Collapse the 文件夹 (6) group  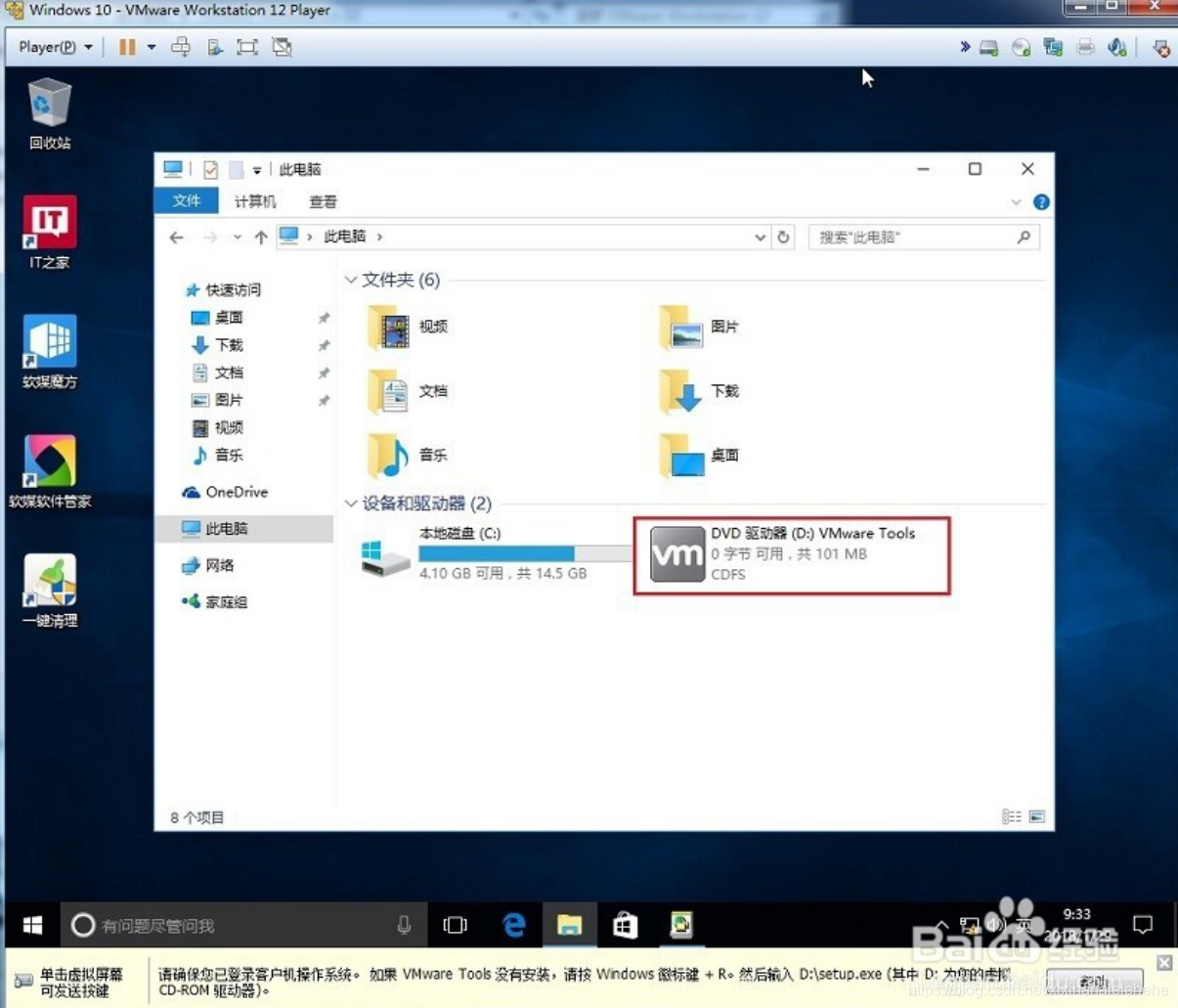point(350,280)
